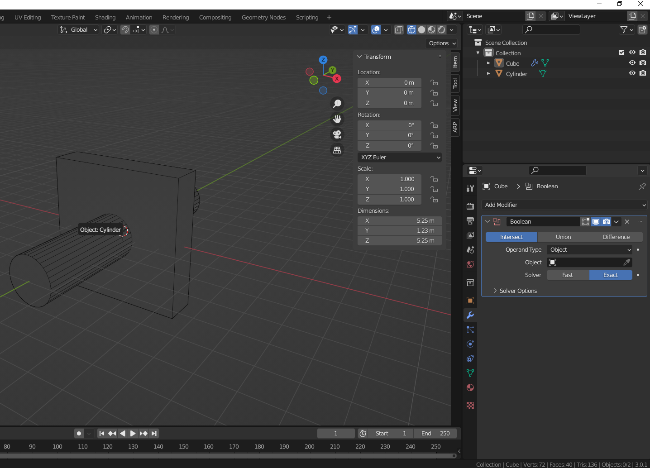Screen dimensions: 650x468
Task: Open the outliner filter dropdown
Action: tap(626, 29)
